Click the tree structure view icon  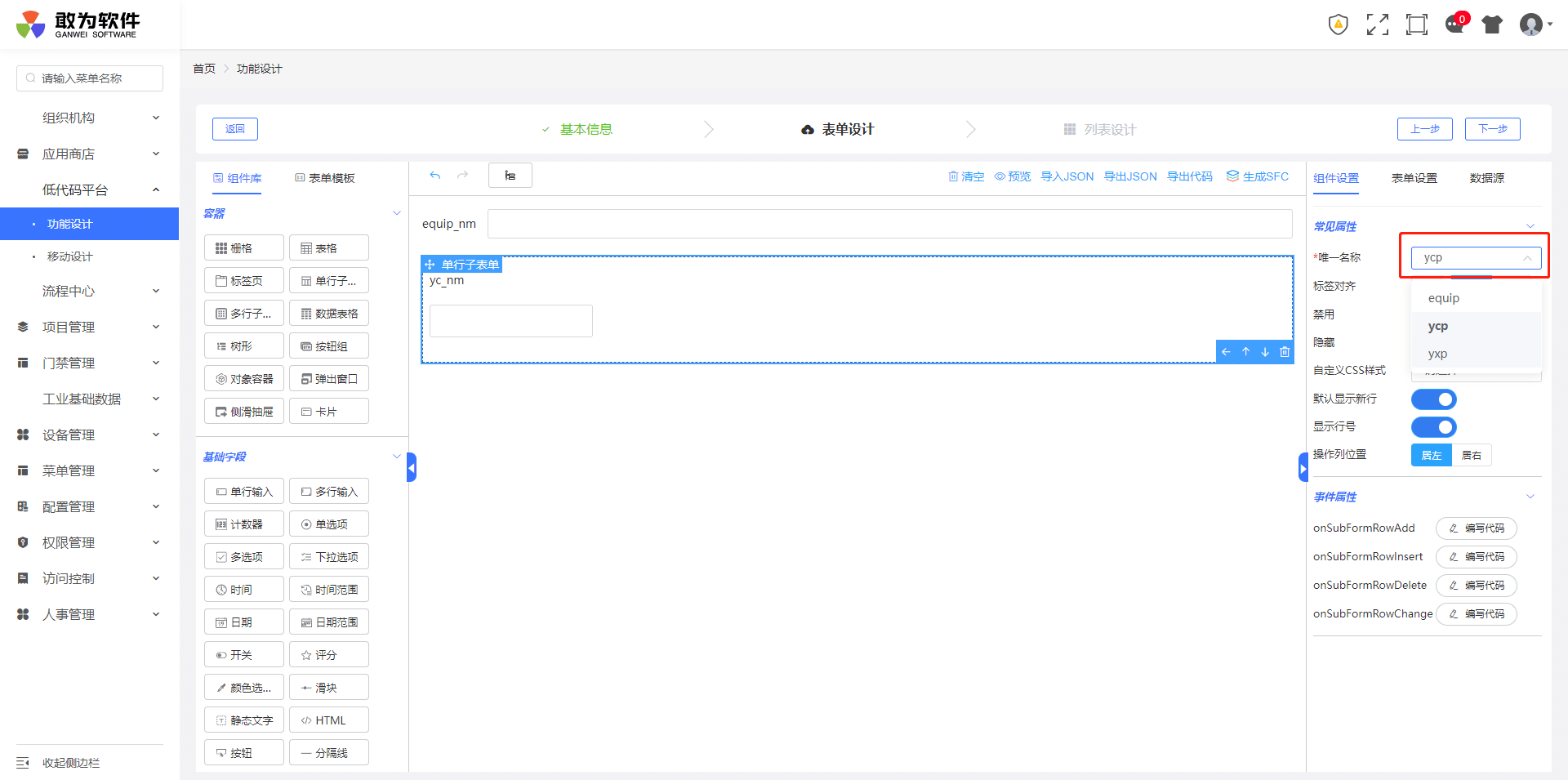(510, 176)
